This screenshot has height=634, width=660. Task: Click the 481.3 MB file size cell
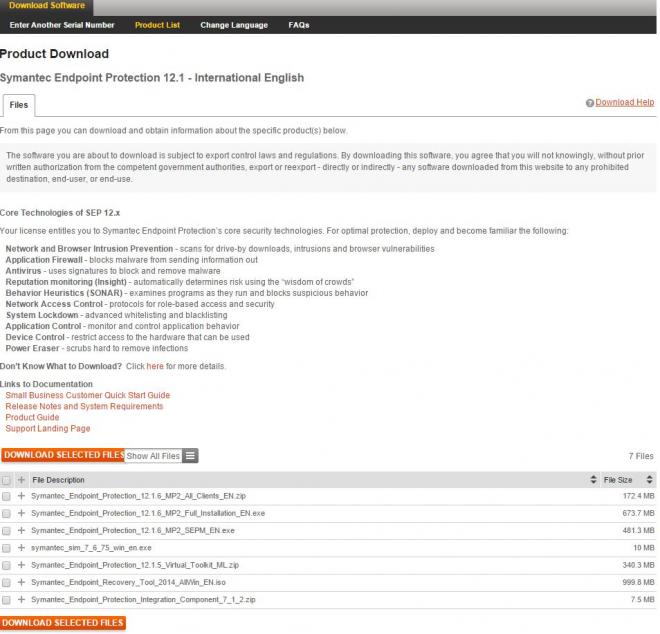(639, 530)
